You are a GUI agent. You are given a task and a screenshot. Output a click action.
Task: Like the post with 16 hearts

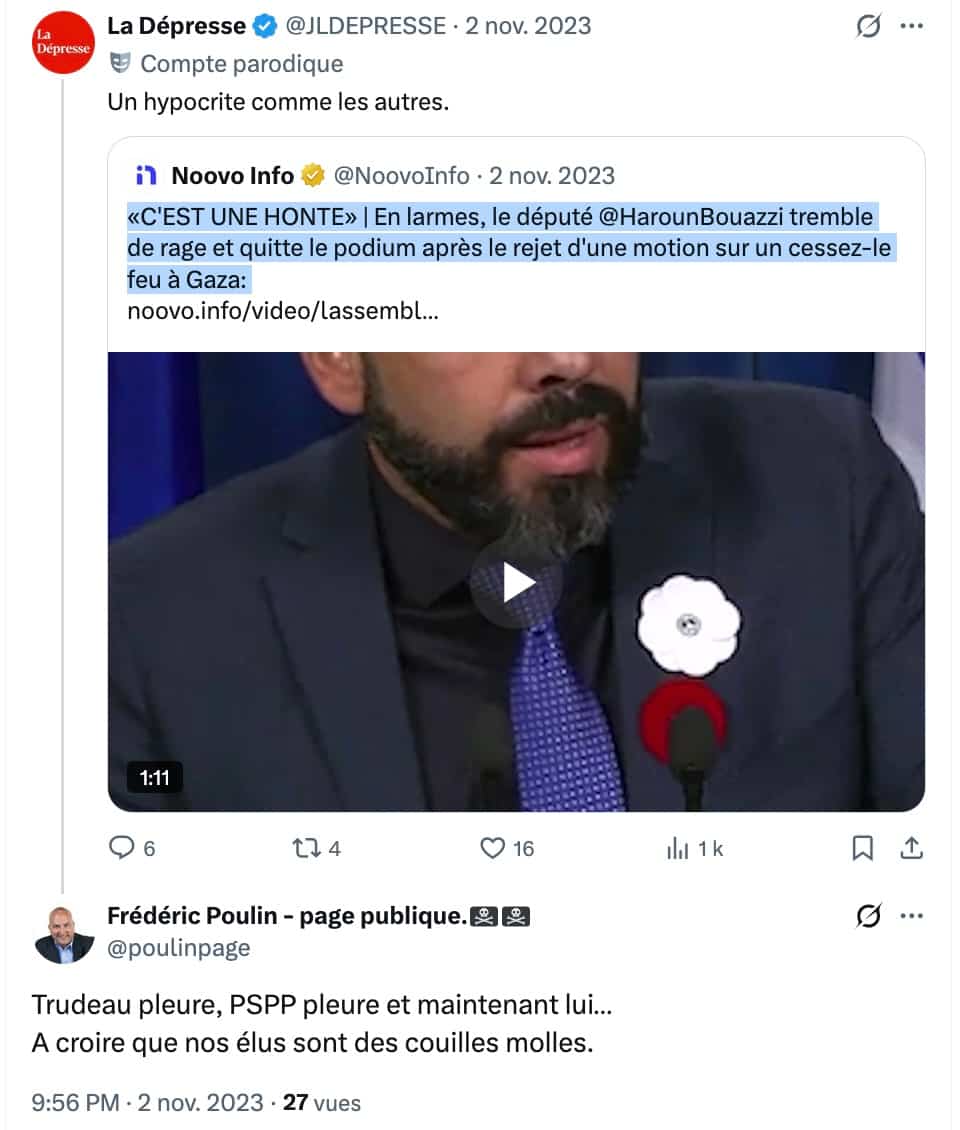[493, 848]
